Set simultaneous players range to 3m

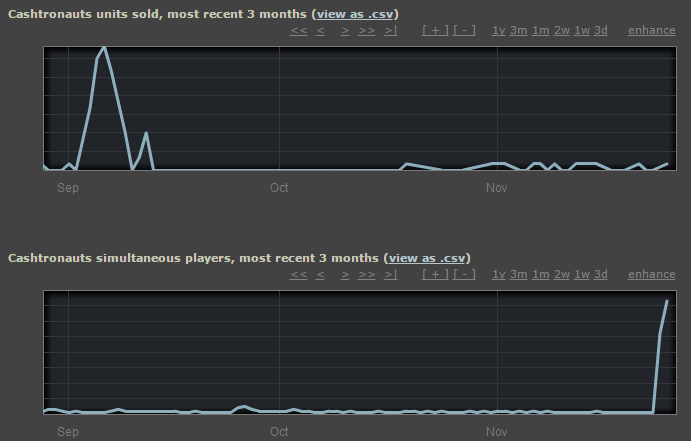pyautogui.click(x=519, y=274)
